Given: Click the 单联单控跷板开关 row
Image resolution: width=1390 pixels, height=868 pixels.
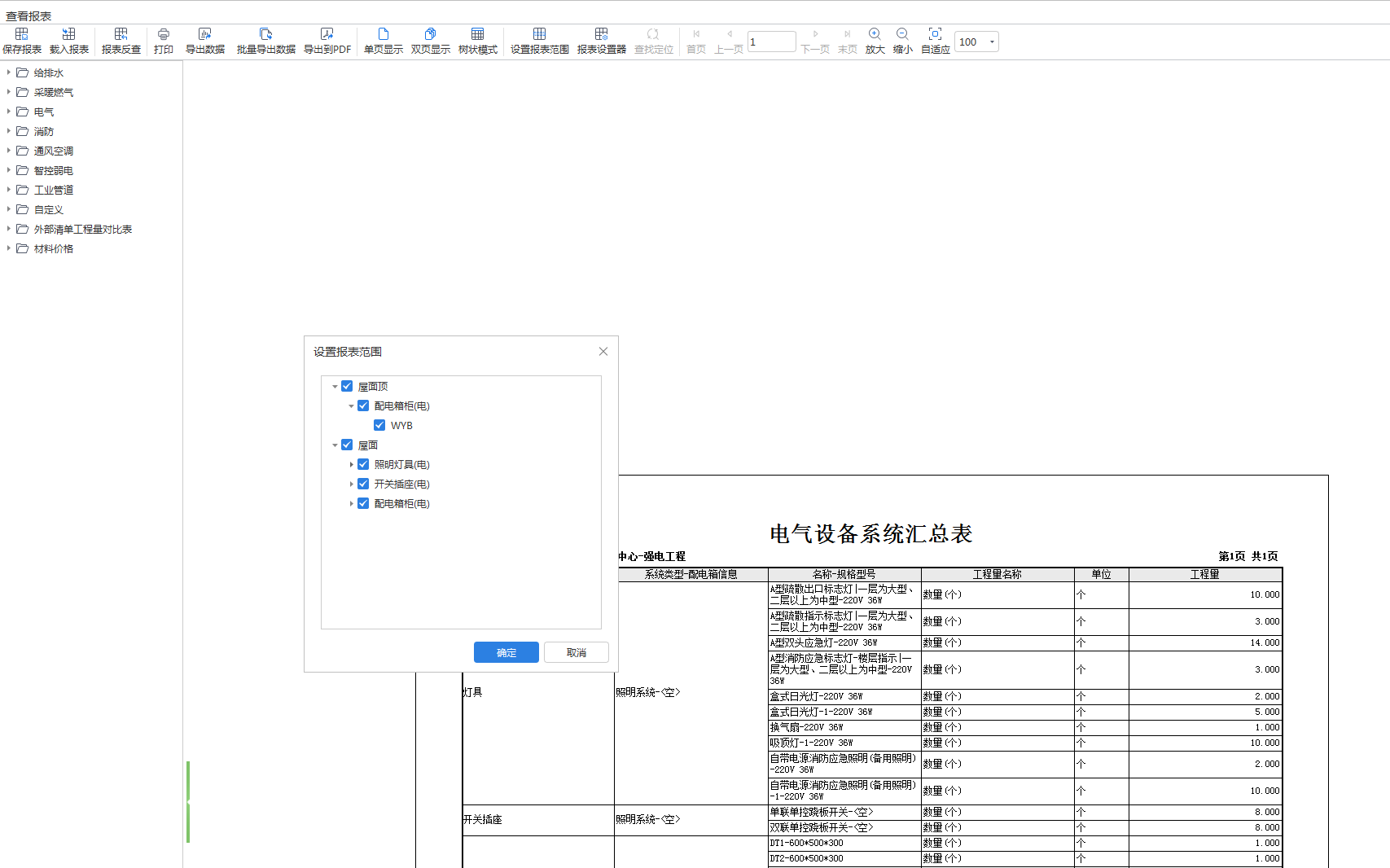Looking at the screenshot, I should click(1025, 812).
